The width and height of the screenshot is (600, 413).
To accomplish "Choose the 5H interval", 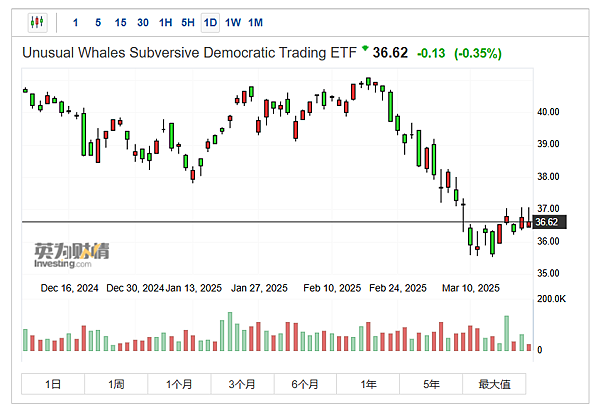I will pos(188,23).
